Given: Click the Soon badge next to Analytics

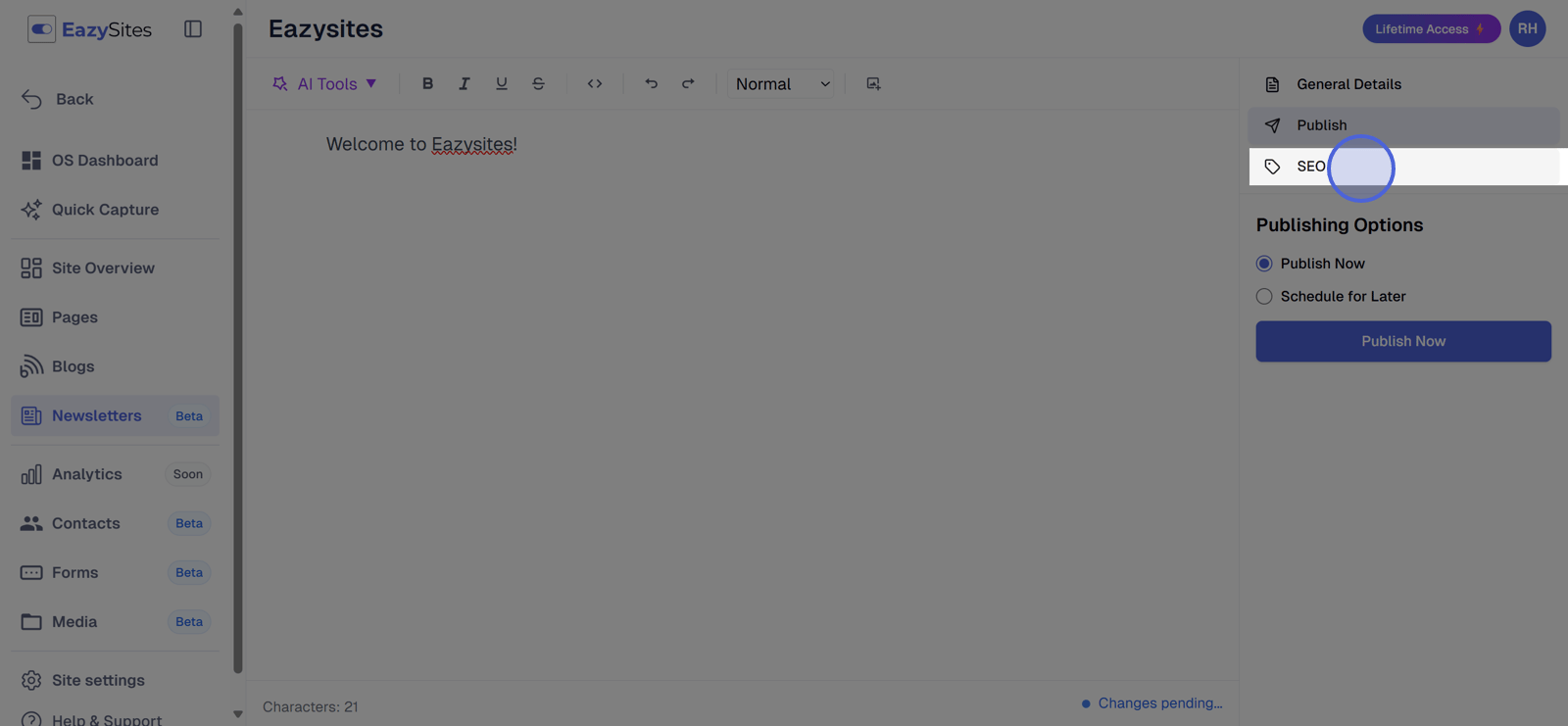Looking at the screenshot, I should [x=188, y=474].
